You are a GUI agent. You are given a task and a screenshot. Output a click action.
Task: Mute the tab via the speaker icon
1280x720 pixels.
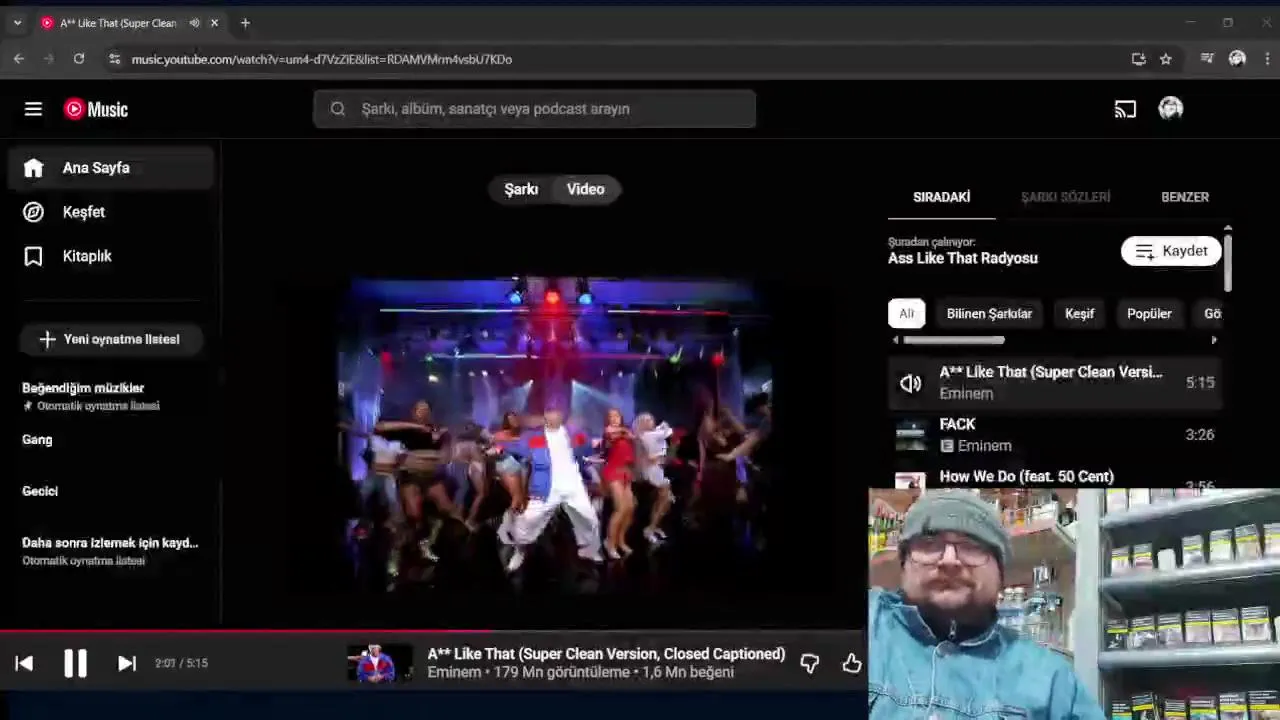(194, 23)
